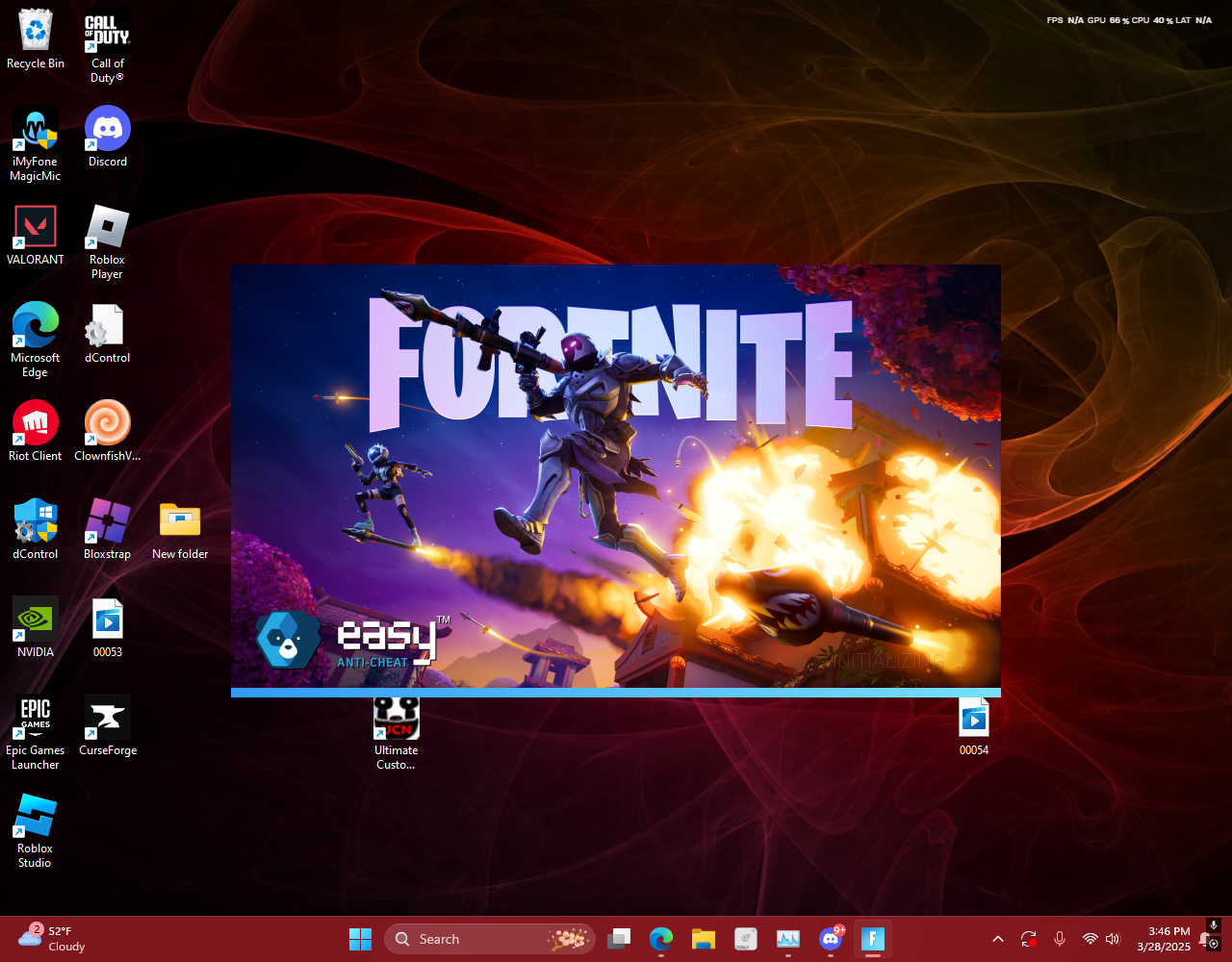Select Ultimate Custom Night shortcut icon
The width and height of the screenshot is (1232, 962).
click(x=397, y=734)
